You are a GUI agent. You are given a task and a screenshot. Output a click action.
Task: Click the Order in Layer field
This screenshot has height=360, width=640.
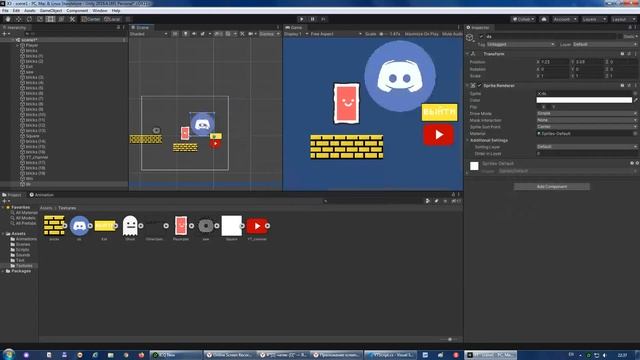point(587,153)
